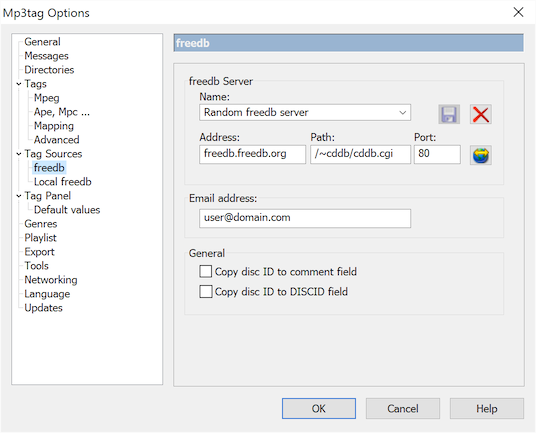Enable Copy disc ID to comment field
The width and height of the screenshot is (536, 433).
point(205,272)
